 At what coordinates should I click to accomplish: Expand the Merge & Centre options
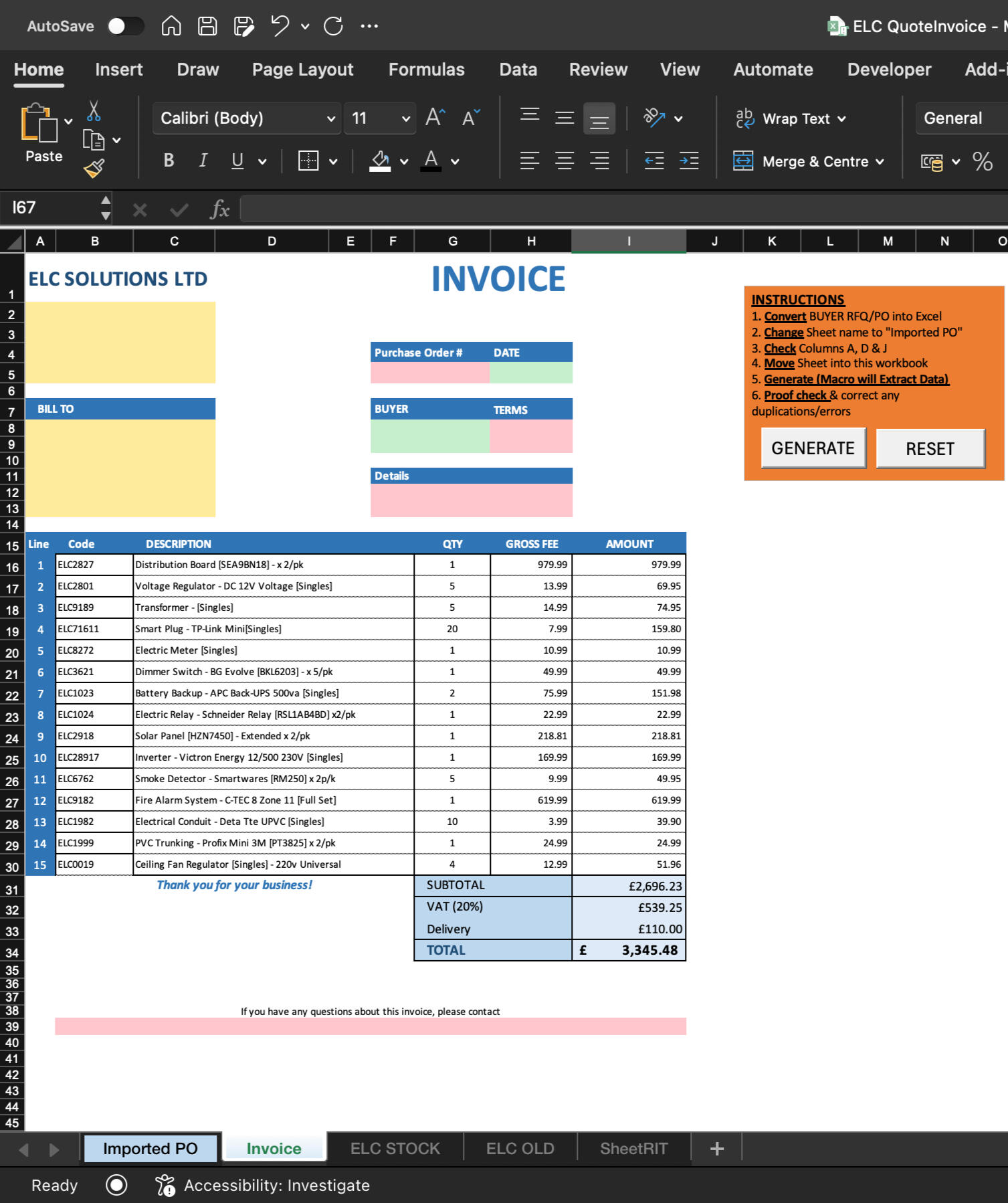[880, 162]
